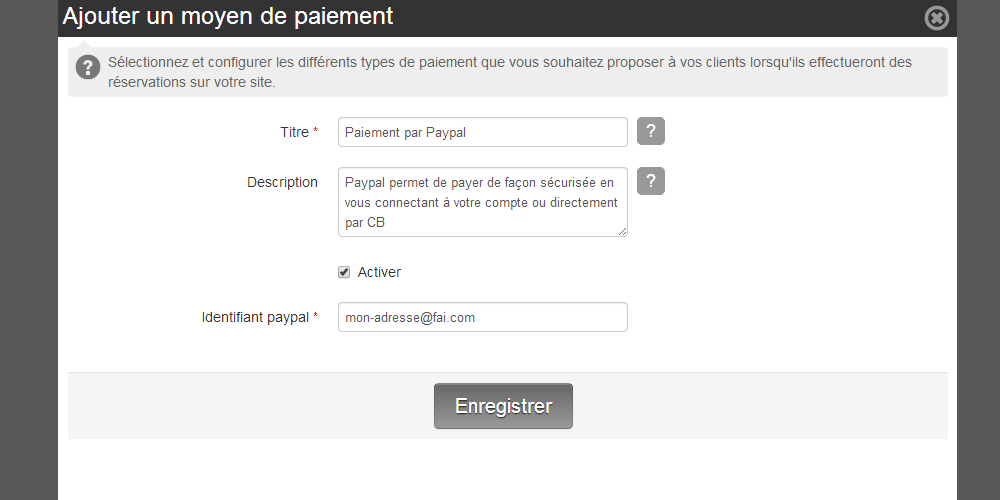1000x500 pixels.
Task: Uncheck the Activer checkbox
Action: [344, 272]
